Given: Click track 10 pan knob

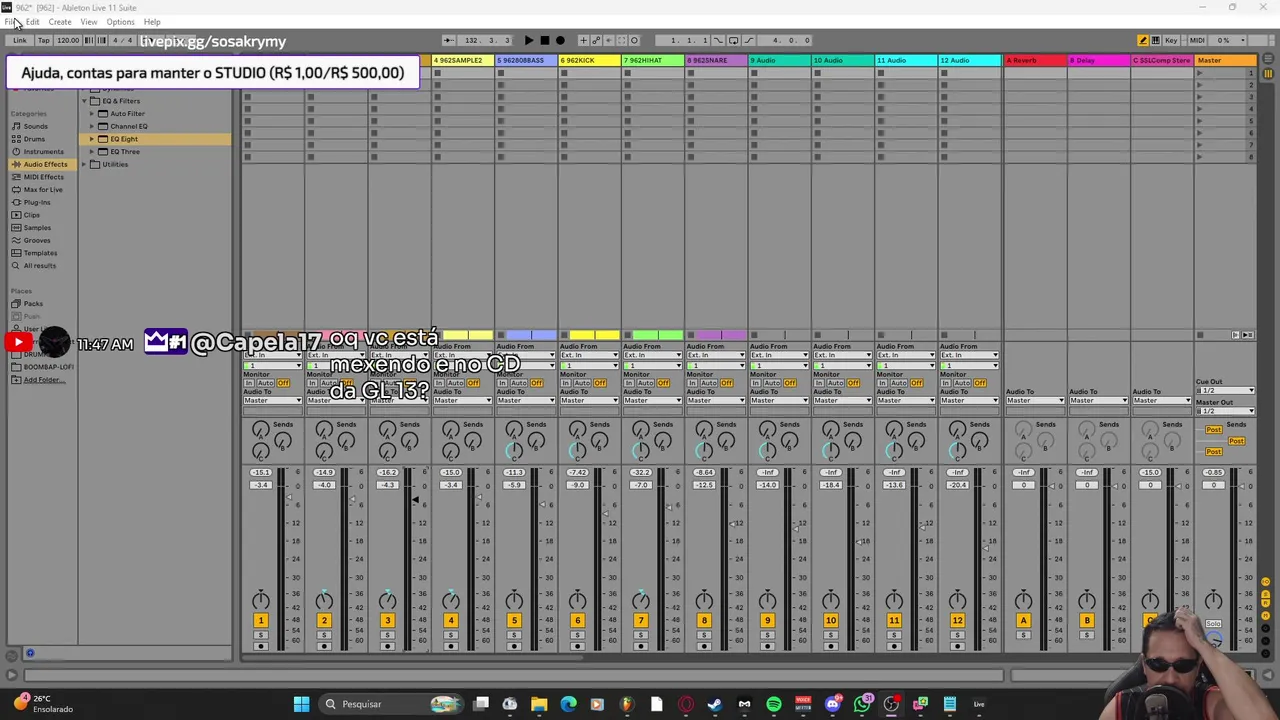Looking at the screenshot, I should [830, 600].
